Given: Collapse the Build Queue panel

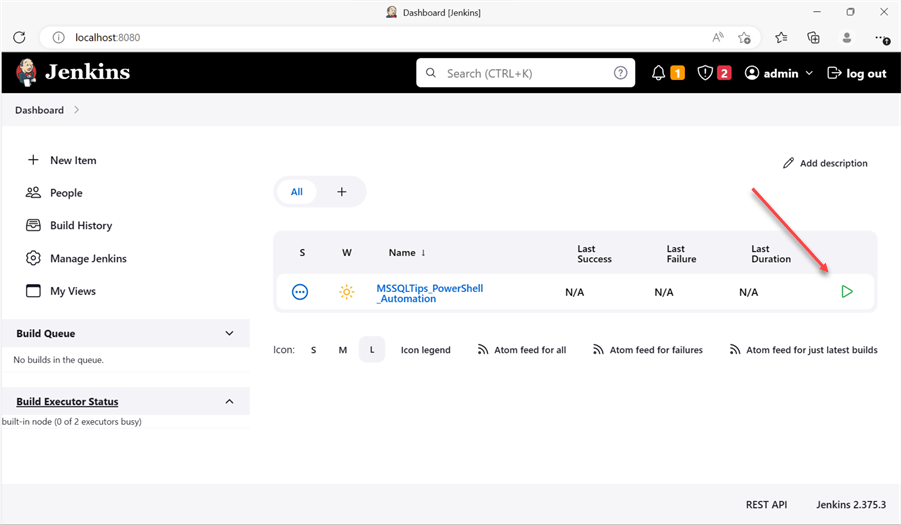Looking at the screenshot, I should pyautogui.click(x=229, y=333).
